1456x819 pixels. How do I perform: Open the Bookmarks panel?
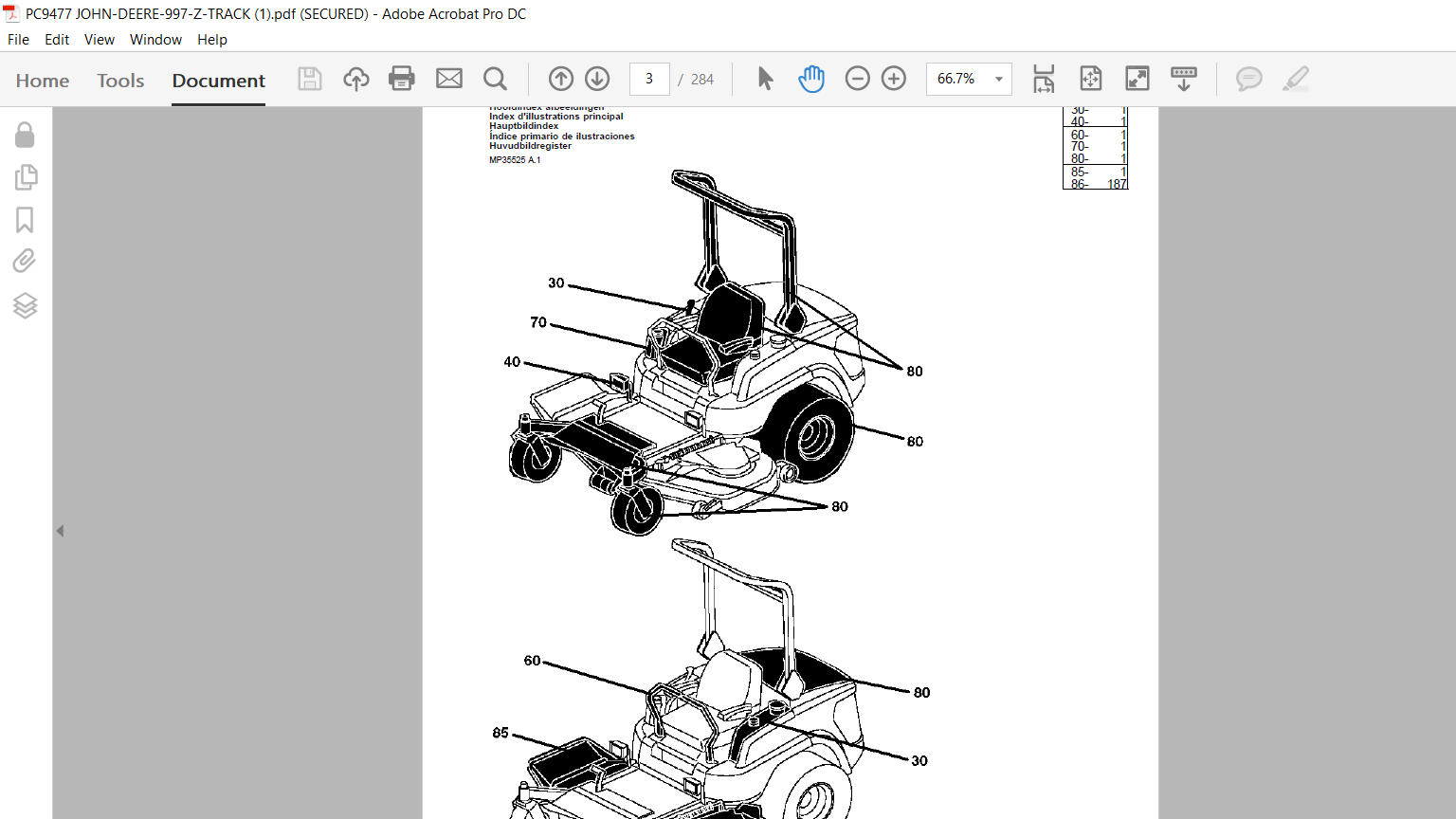[25, 220]
